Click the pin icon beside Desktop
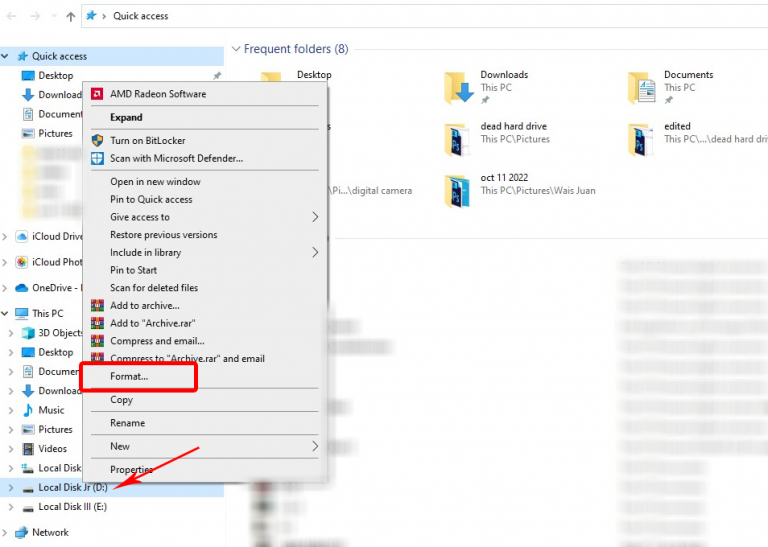 [217, 75]
